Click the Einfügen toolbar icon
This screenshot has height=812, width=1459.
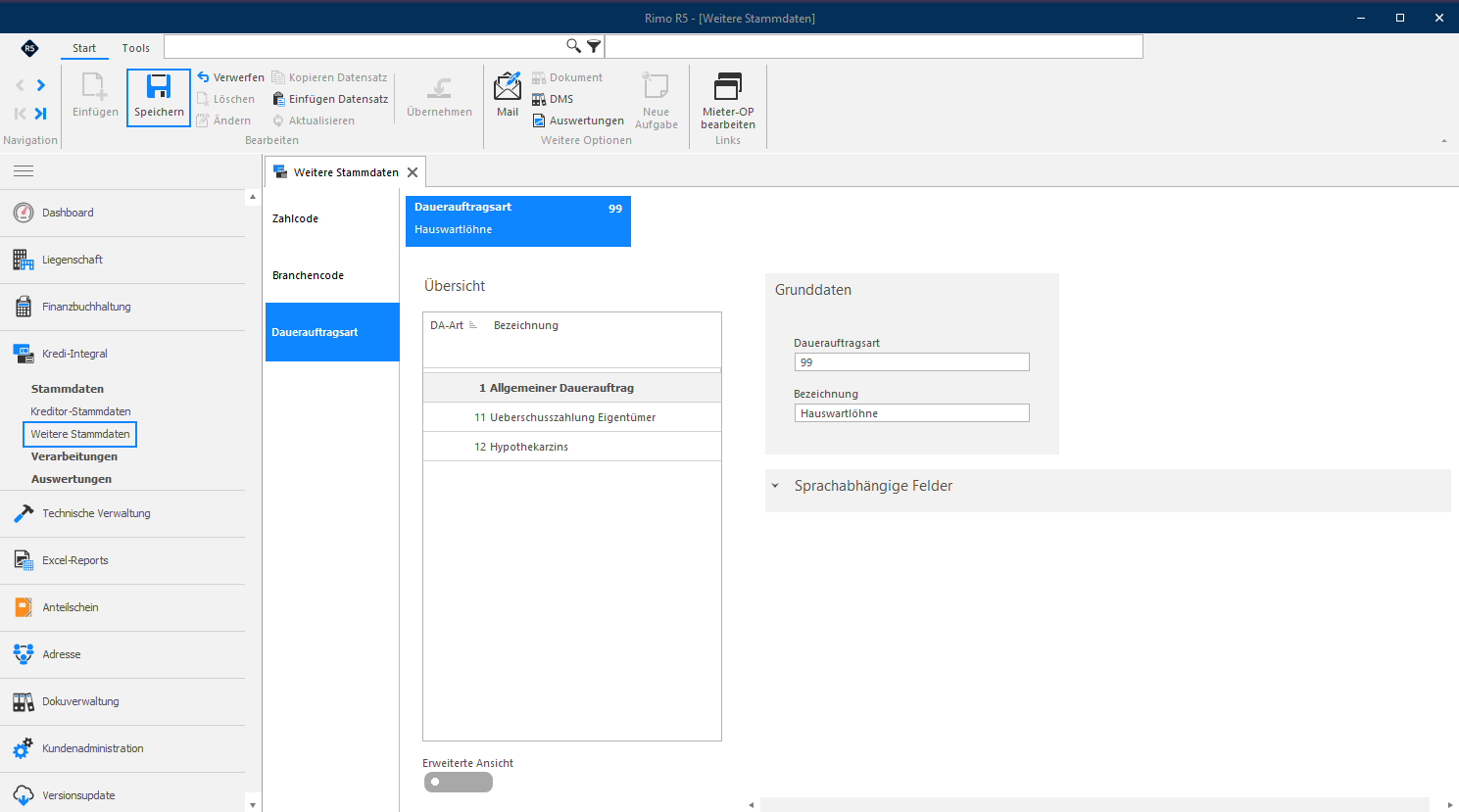95,97
